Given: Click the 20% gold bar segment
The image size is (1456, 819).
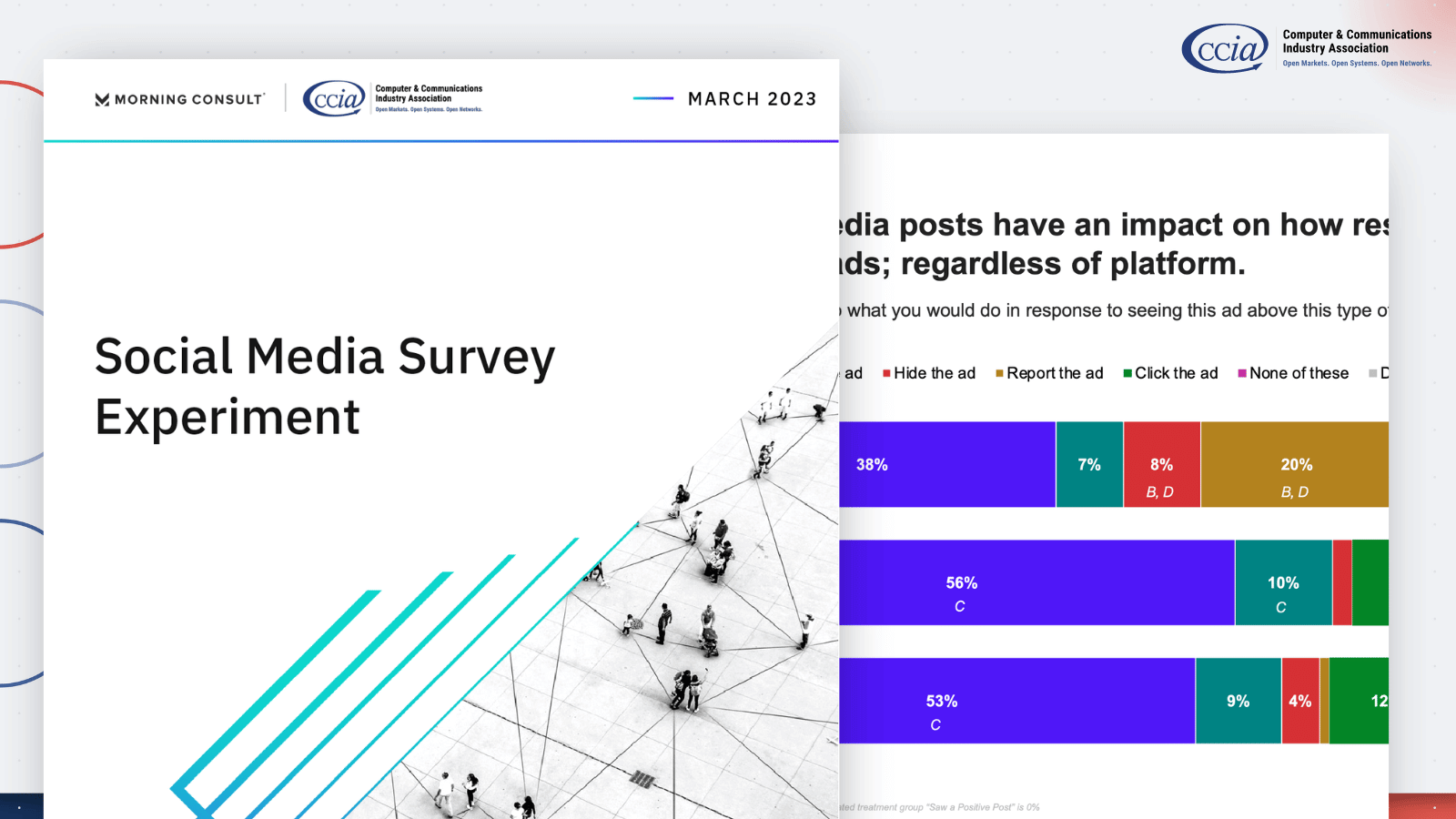Looking at the screenshot, I should (1295, 464).
